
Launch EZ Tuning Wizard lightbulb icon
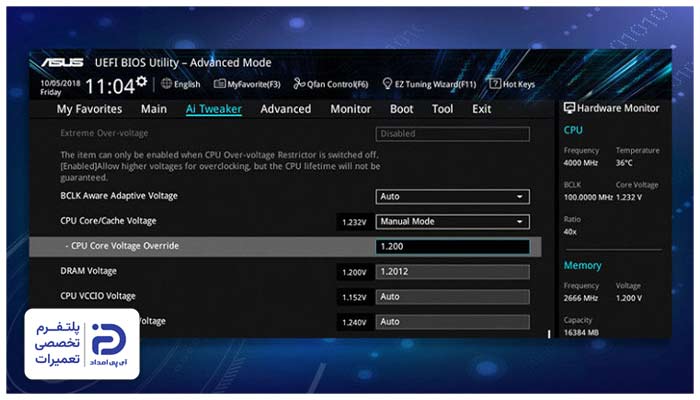click(387, 83)
